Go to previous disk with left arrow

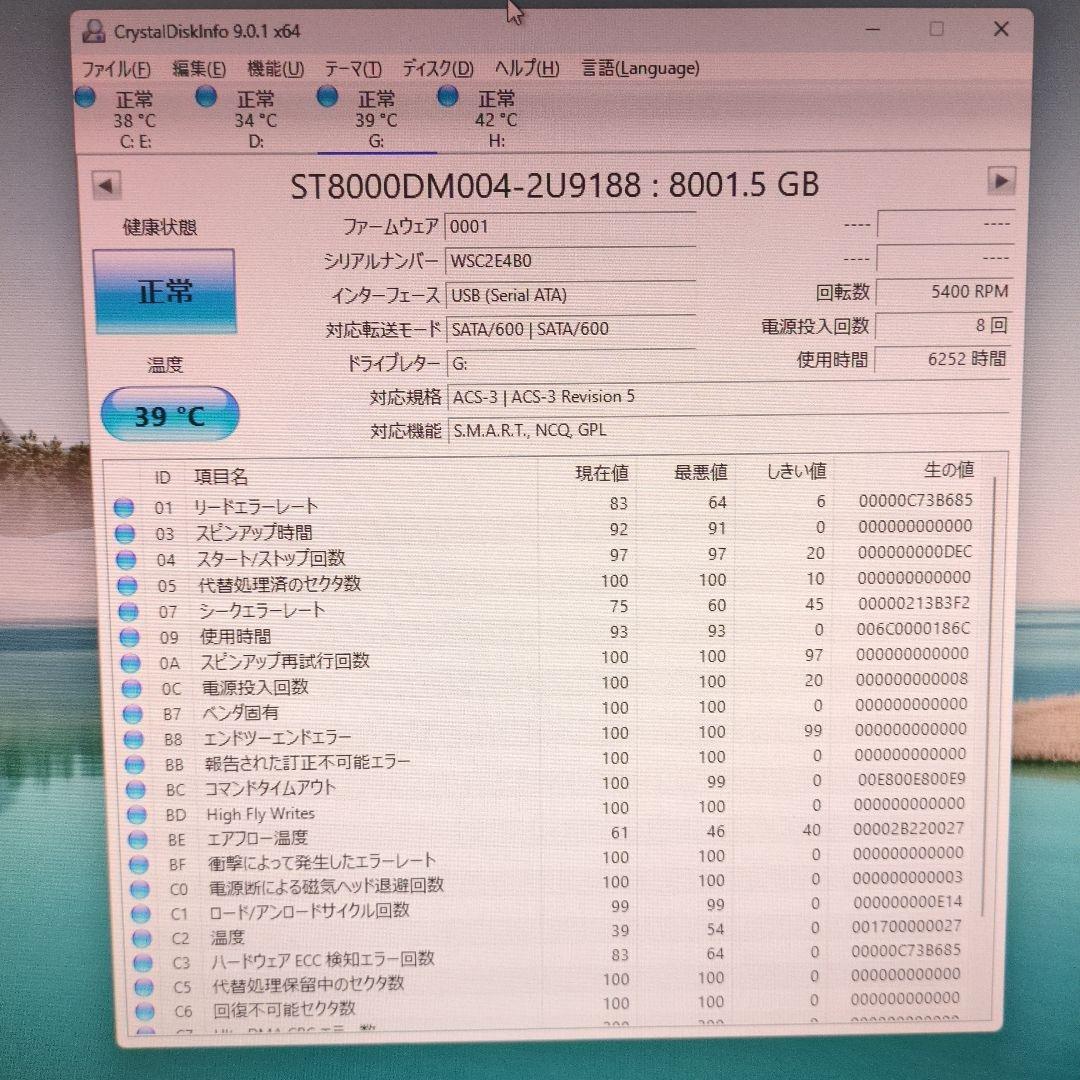(106, 185)
